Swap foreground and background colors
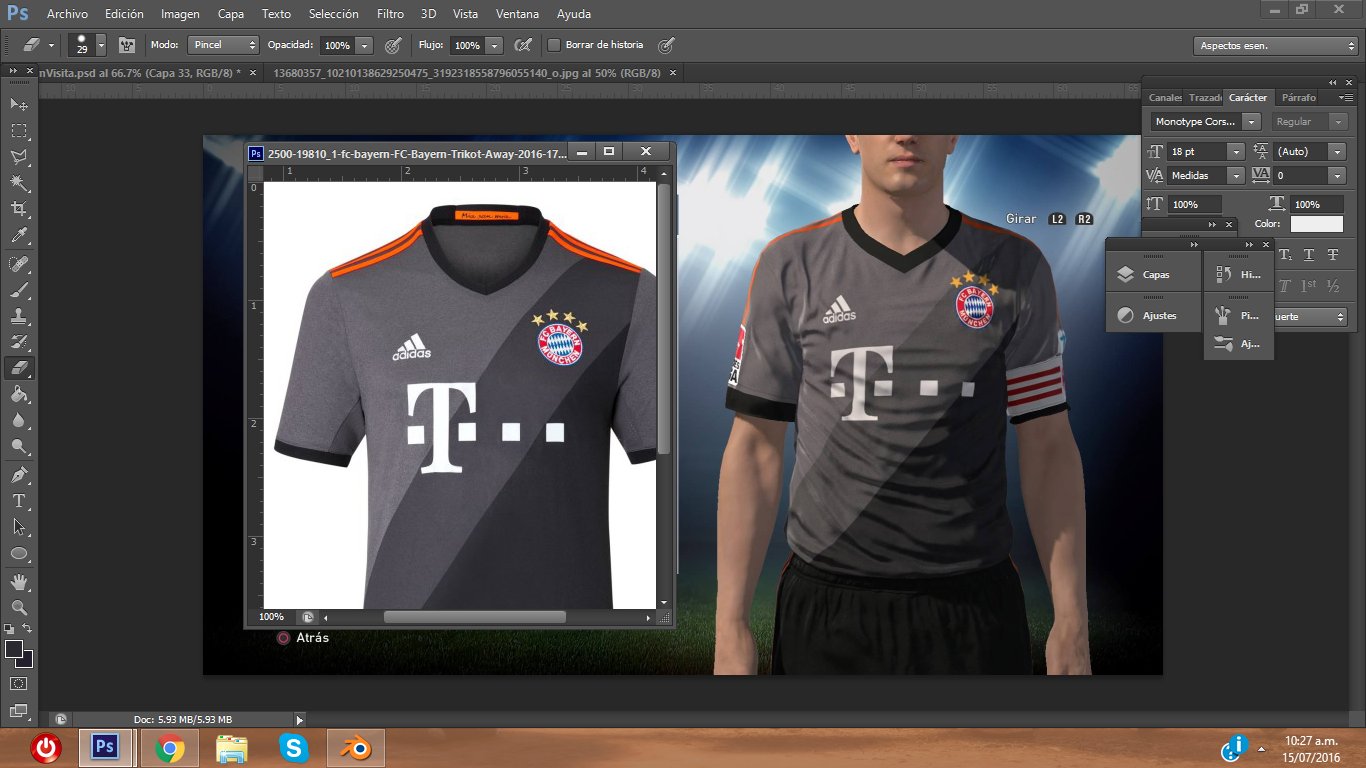The height and width of the screenshot is (768, 1366). [x=28, y=628]
